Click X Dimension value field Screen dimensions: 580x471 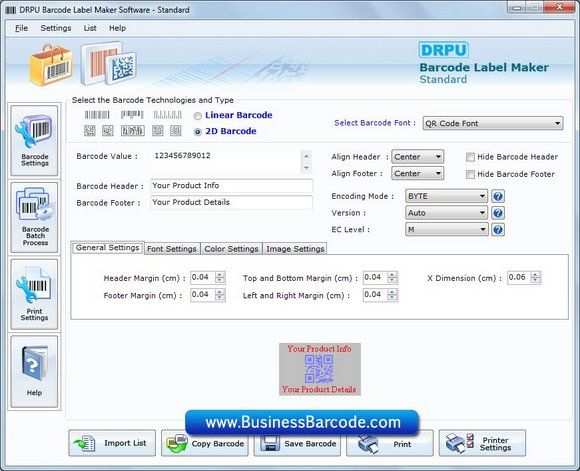[519, 277]
